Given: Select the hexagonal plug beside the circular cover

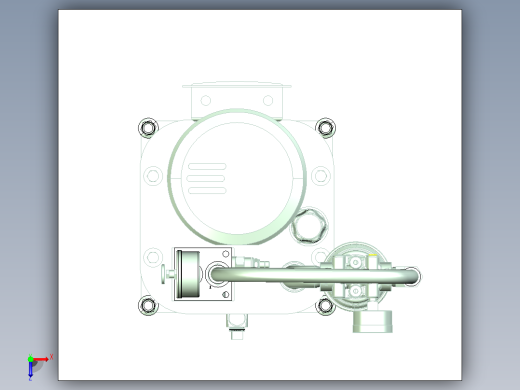Looking at the screenshot, I should point(309,226).
